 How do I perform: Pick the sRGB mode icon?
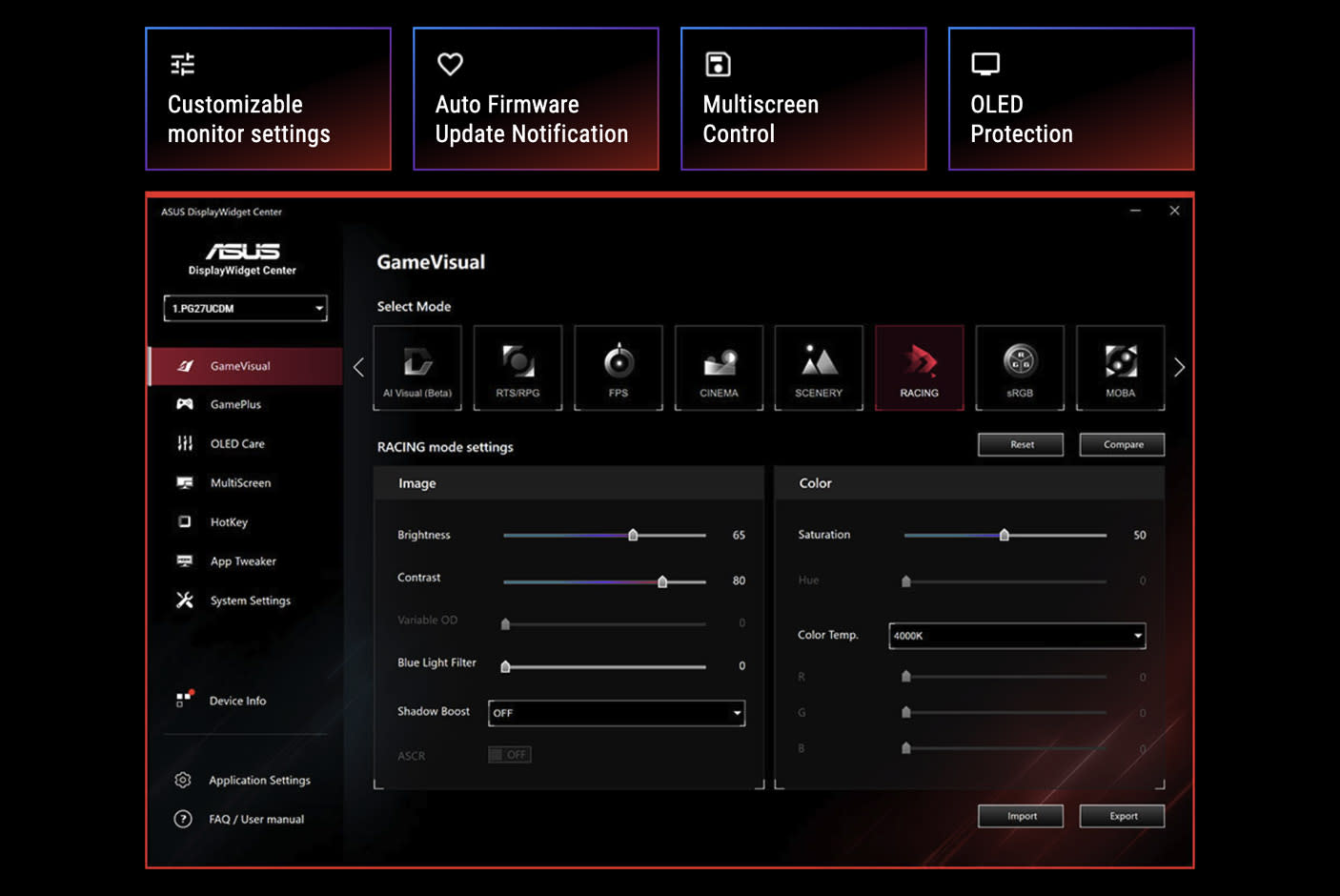1020,368
